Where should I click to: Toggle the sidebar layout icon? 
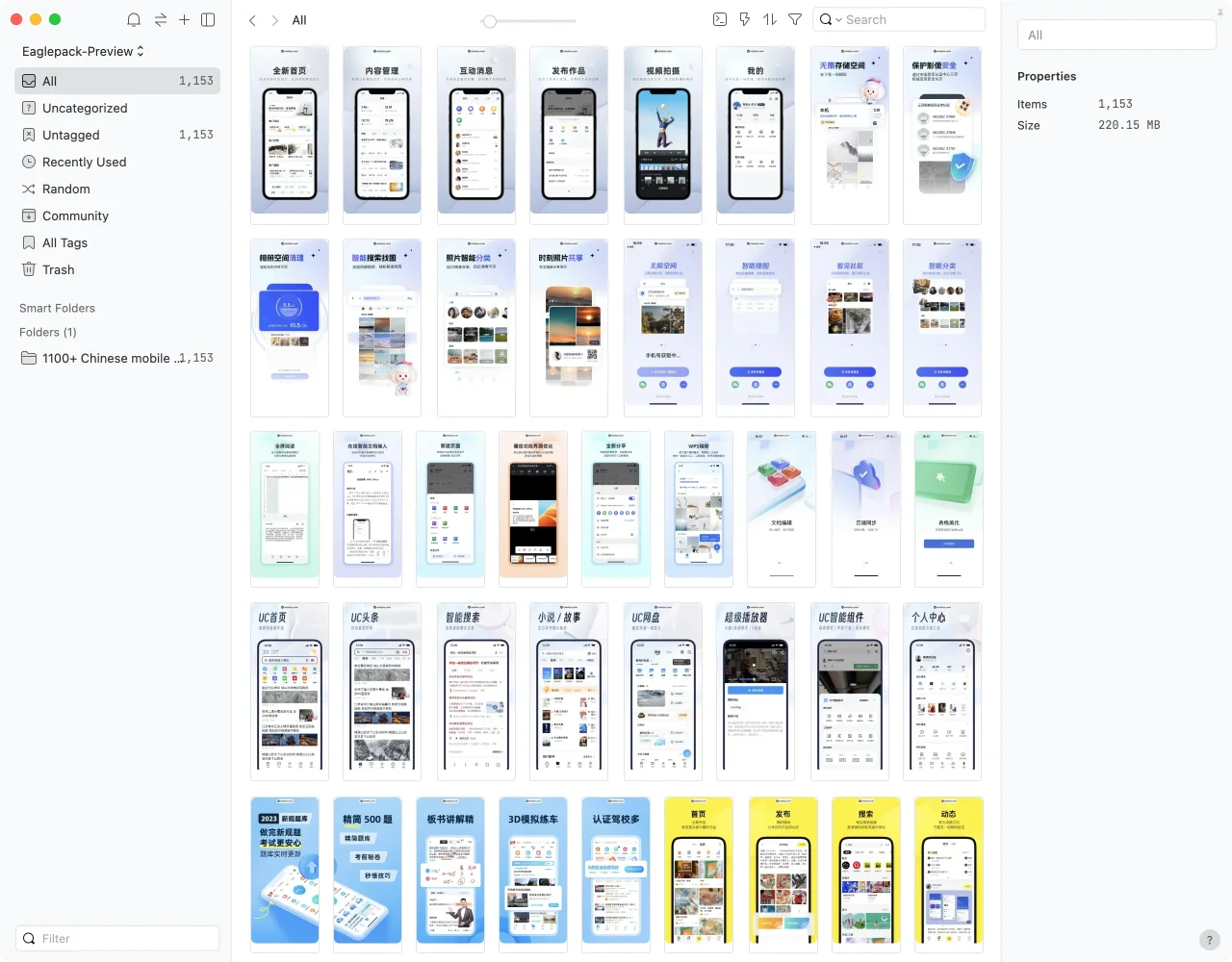click(x=208, y=20)
